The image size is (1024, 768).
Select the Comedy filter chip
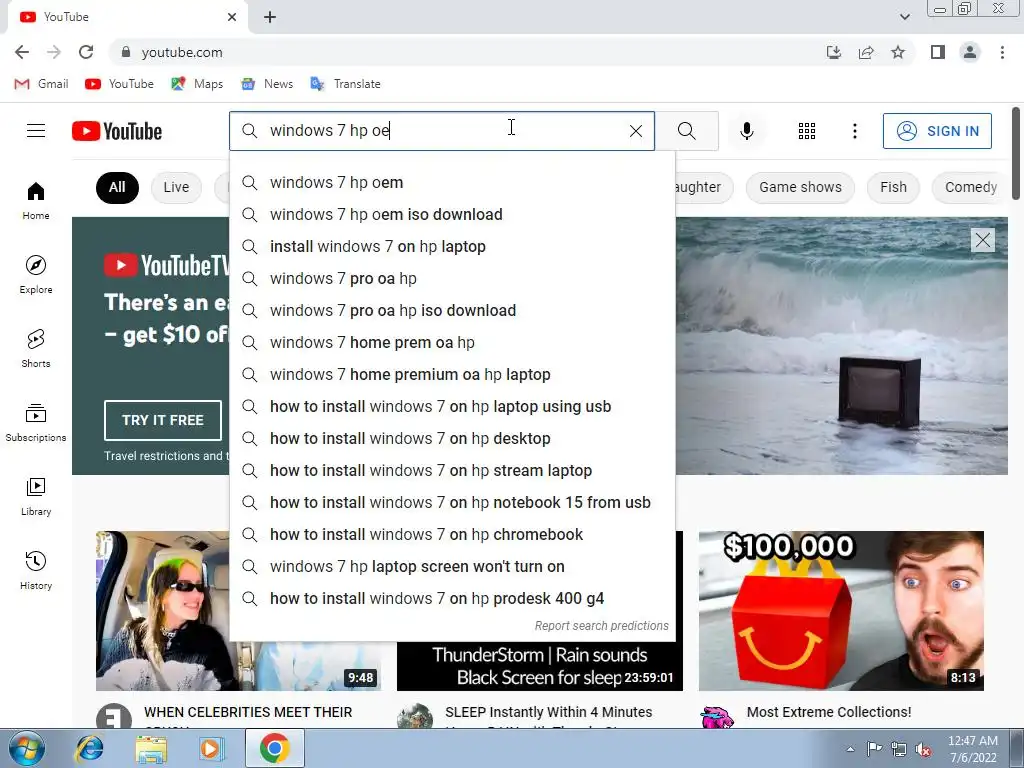pyautogui.click(x=970, y=187)
